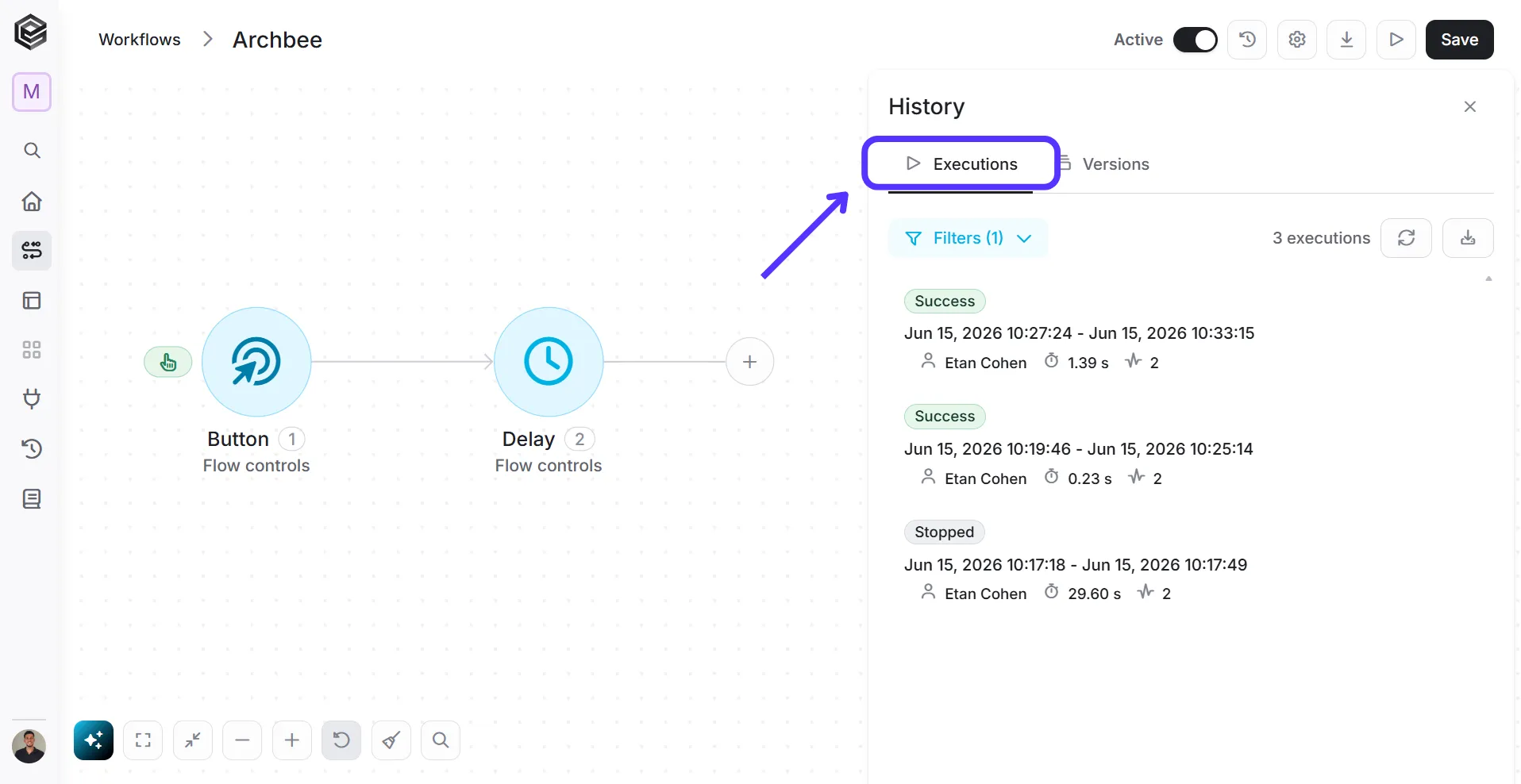Click the undo arrow in canvas toolbar

[x=341, y=740]
